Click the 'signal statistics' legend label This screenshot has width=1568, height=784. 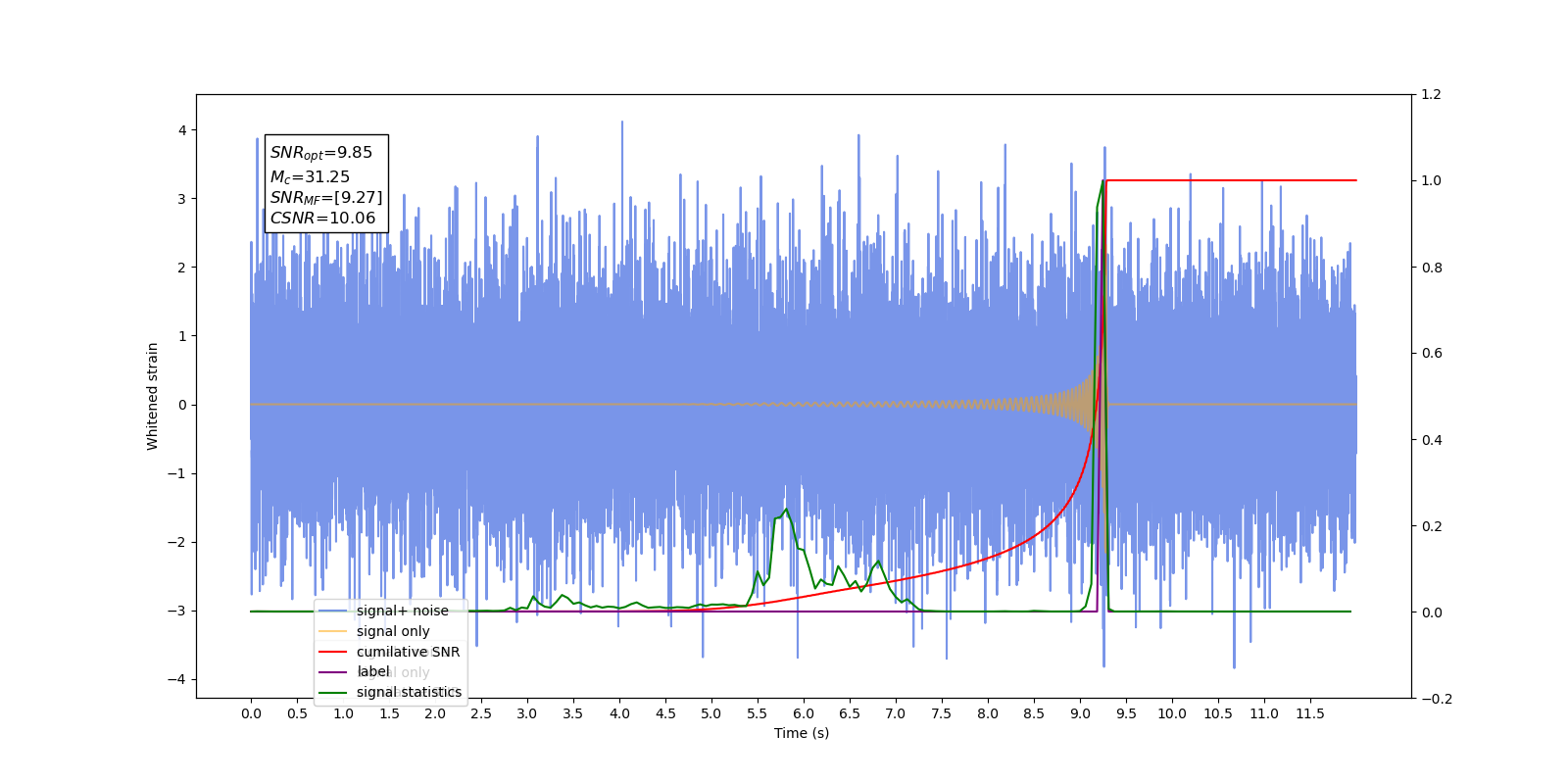click(x=409, y=692)
